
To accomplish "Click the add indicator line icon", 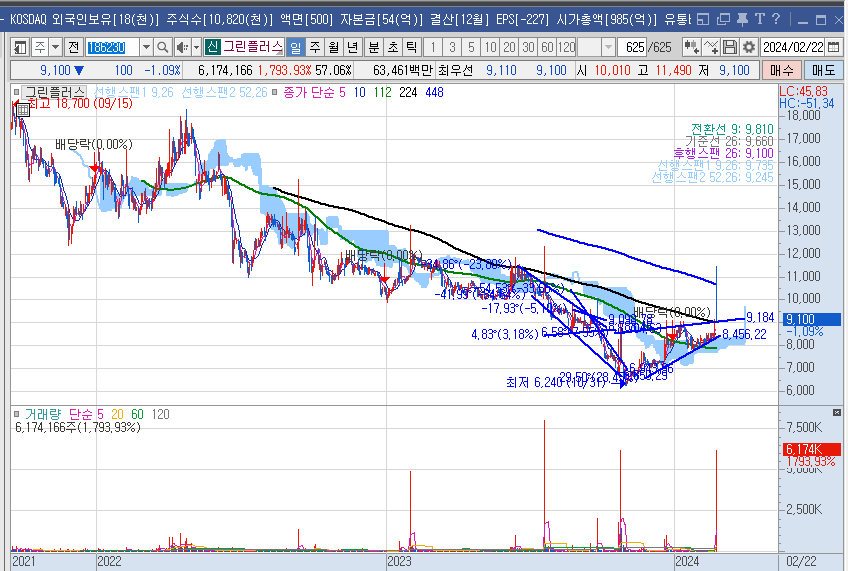I will 711,48.
